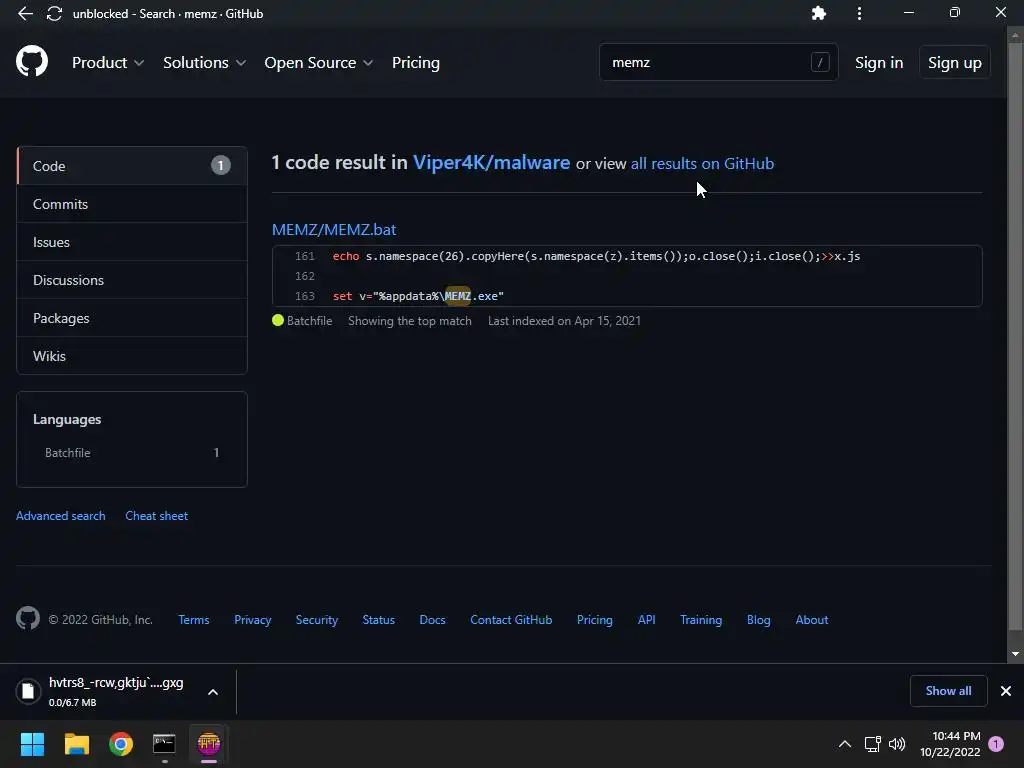Open File Explorer from taskbar
The width and height of the screenshot is (1024, 768).
click(x=76, y=744)
